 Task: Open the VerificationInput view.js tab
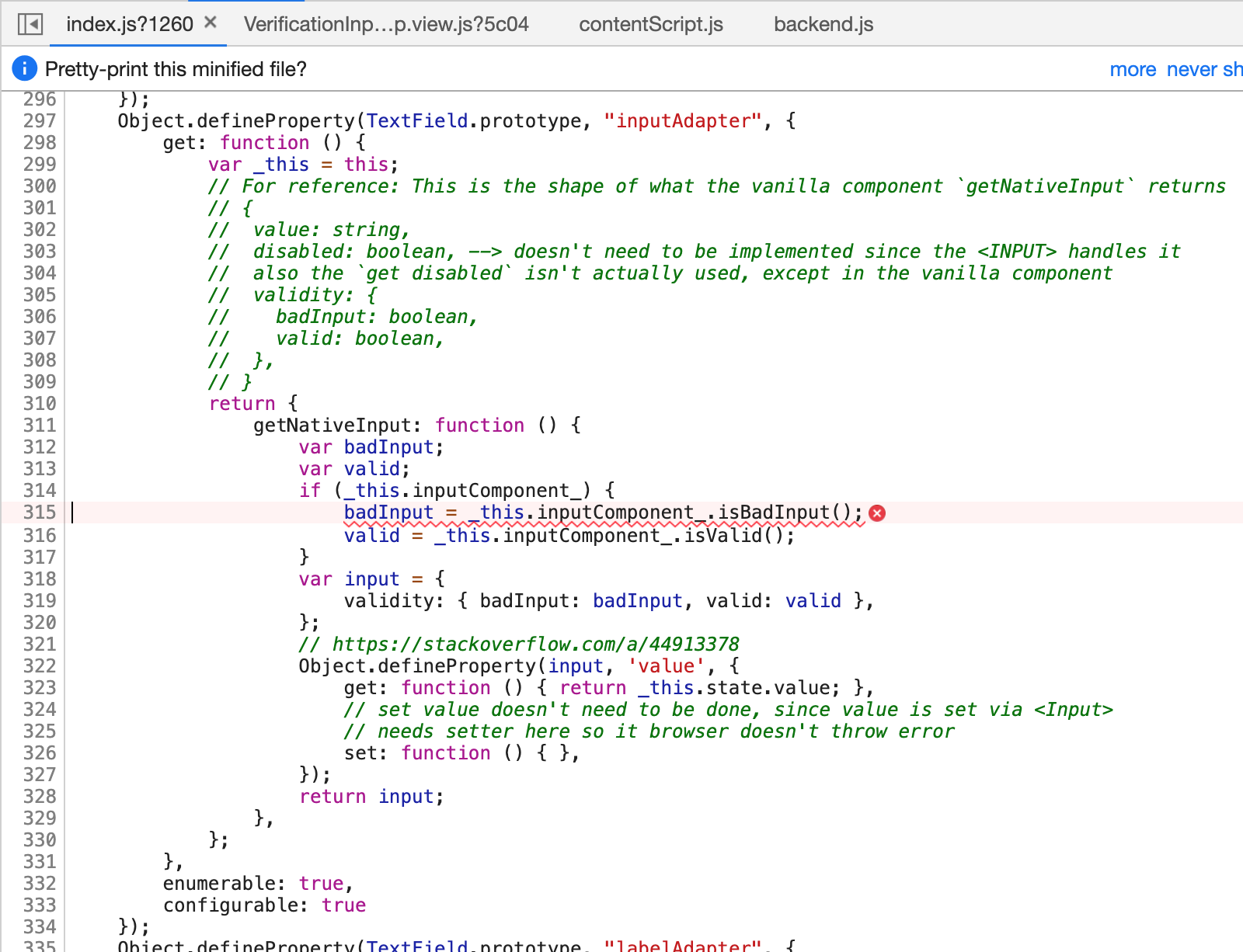(x=386, y=24)
